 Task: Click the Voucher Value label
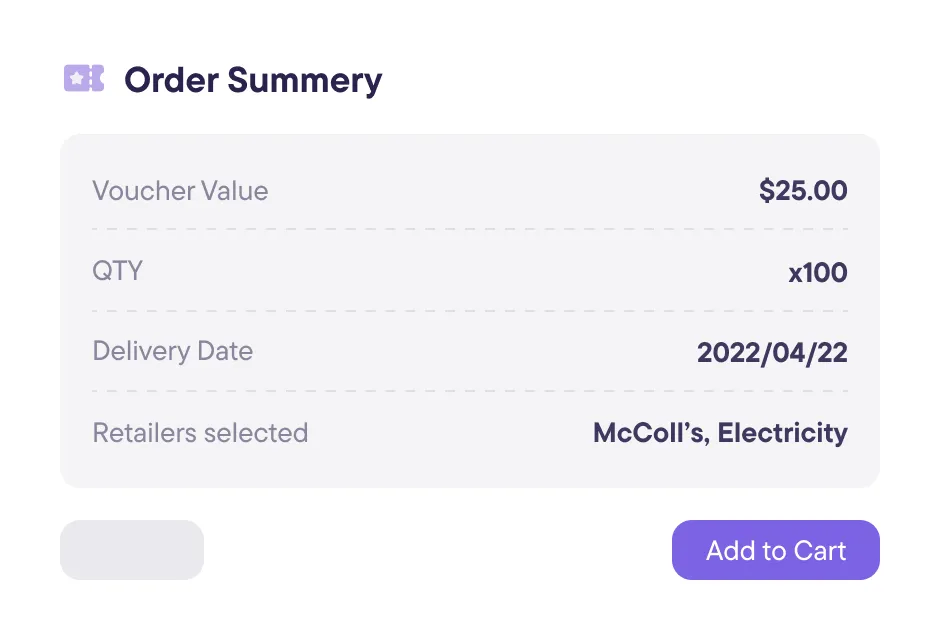click(180, 191)
